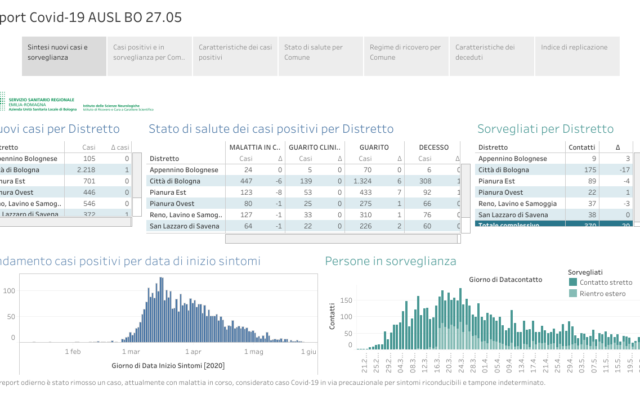Select Contatto stretto legend color swatch

point(573,282)
